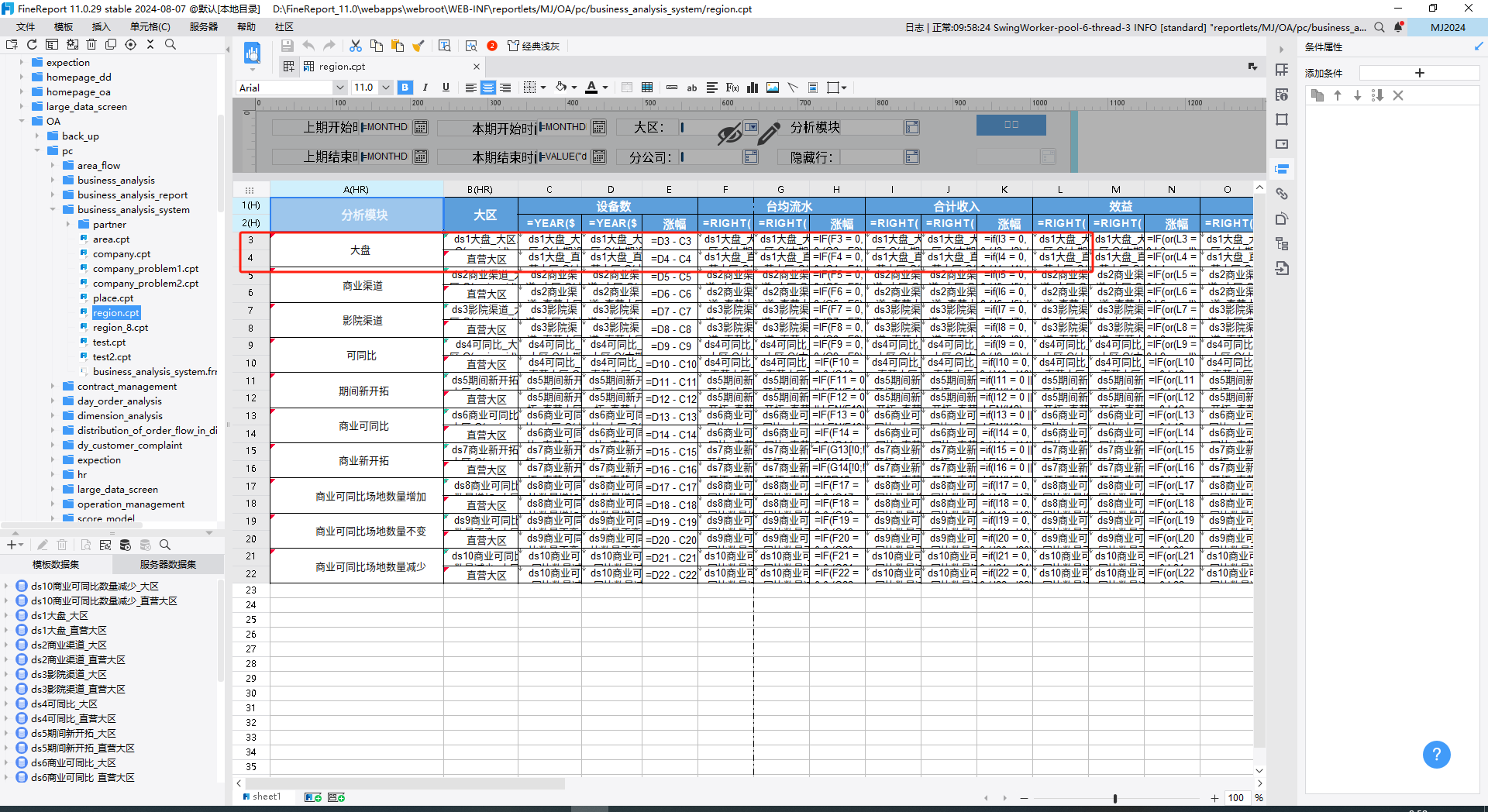Screen dimensions: 1488x812
Task: Expand the partner folder
Action: [x=68, y=224]
